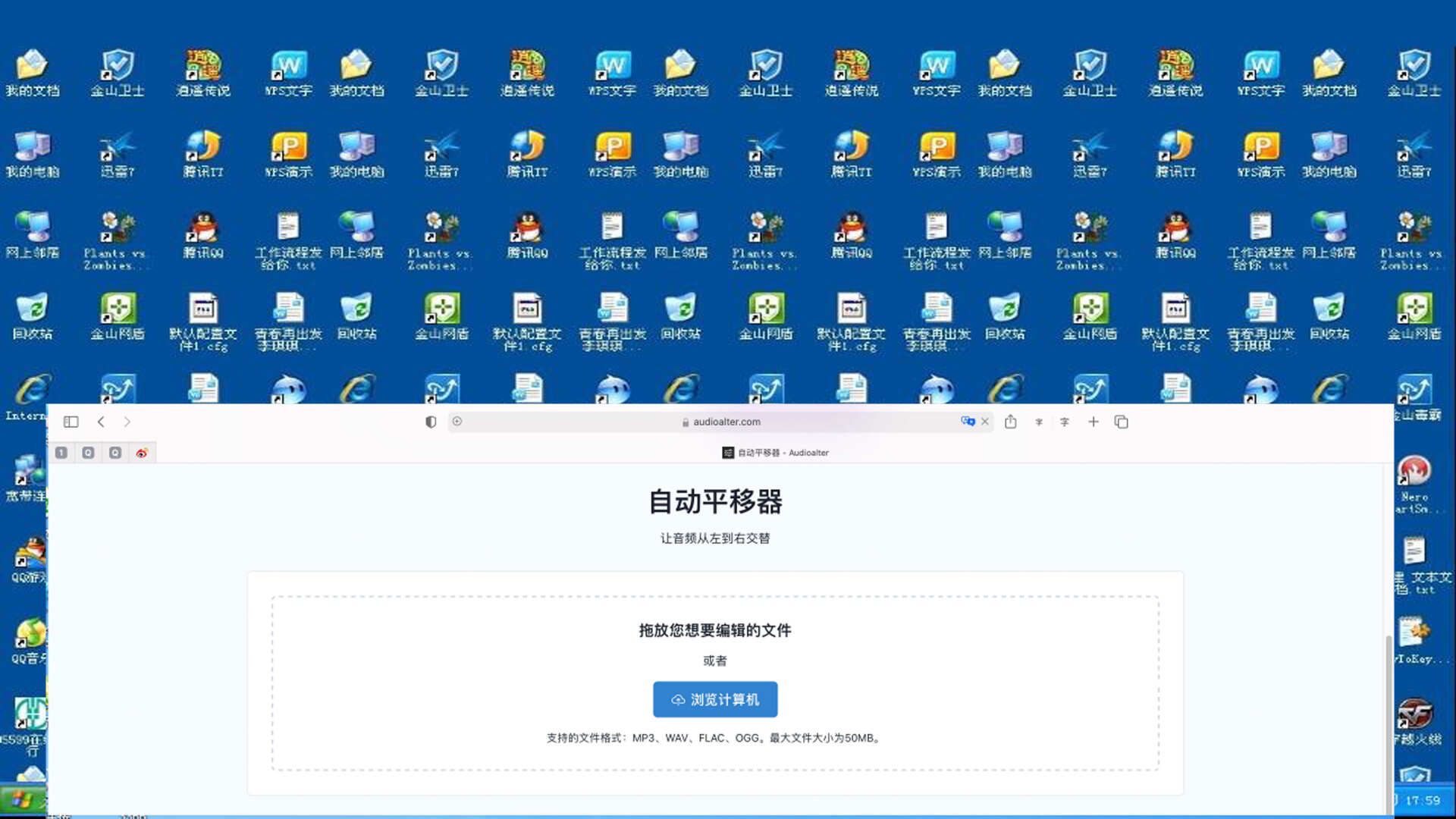
Task: Click the supported formats MP3 WAV FLAC OGG note
Action: pyautogui.click(x=715, y=738)
